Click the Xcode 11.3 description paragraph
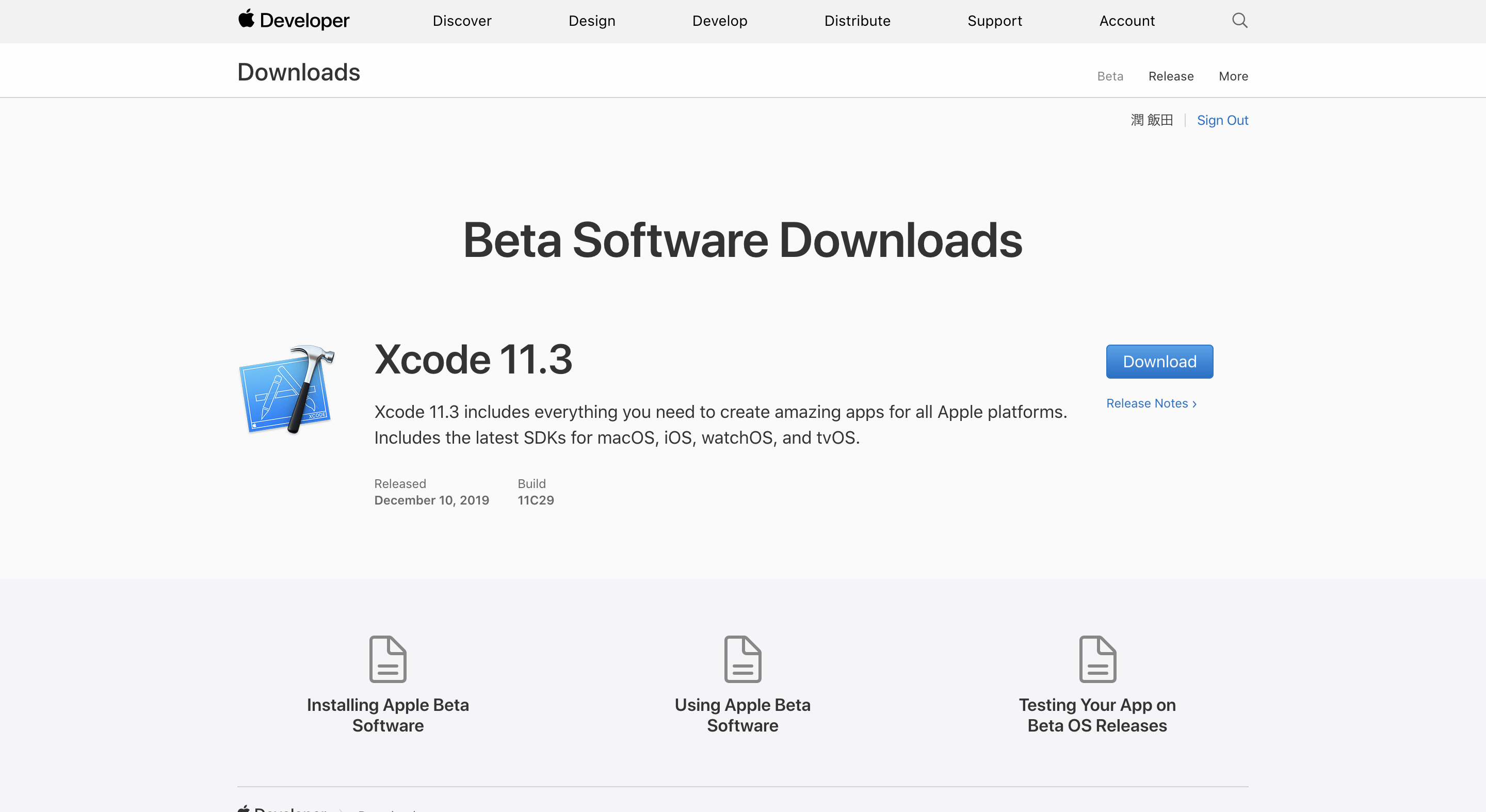This screenshot has width=1486, height=812. coord(720,425)
